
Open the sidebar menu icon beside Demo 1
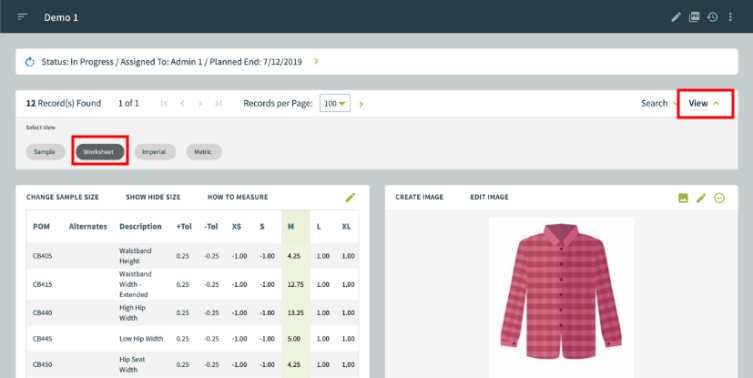click(x=22, y=17)
